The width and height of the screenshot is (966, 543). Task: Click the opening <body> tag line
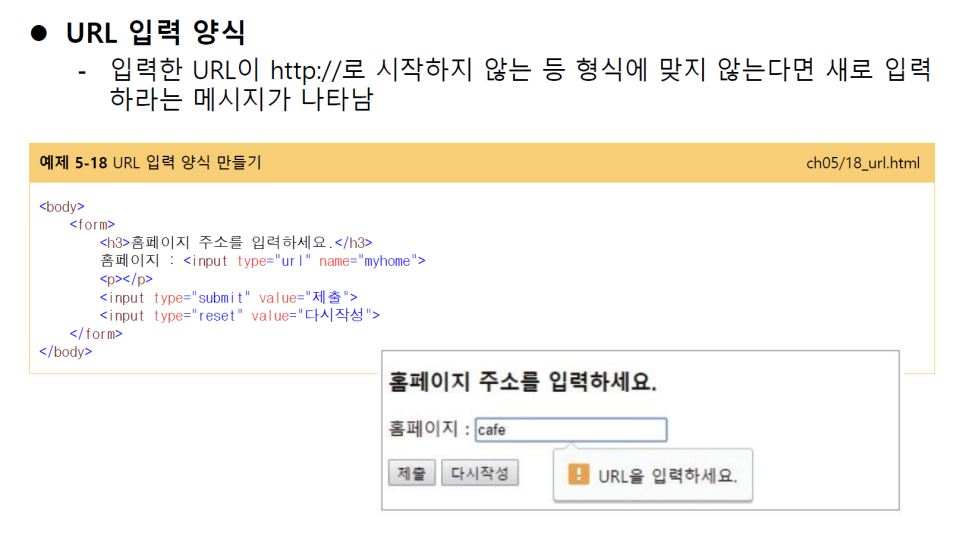(x=62, y=206)
